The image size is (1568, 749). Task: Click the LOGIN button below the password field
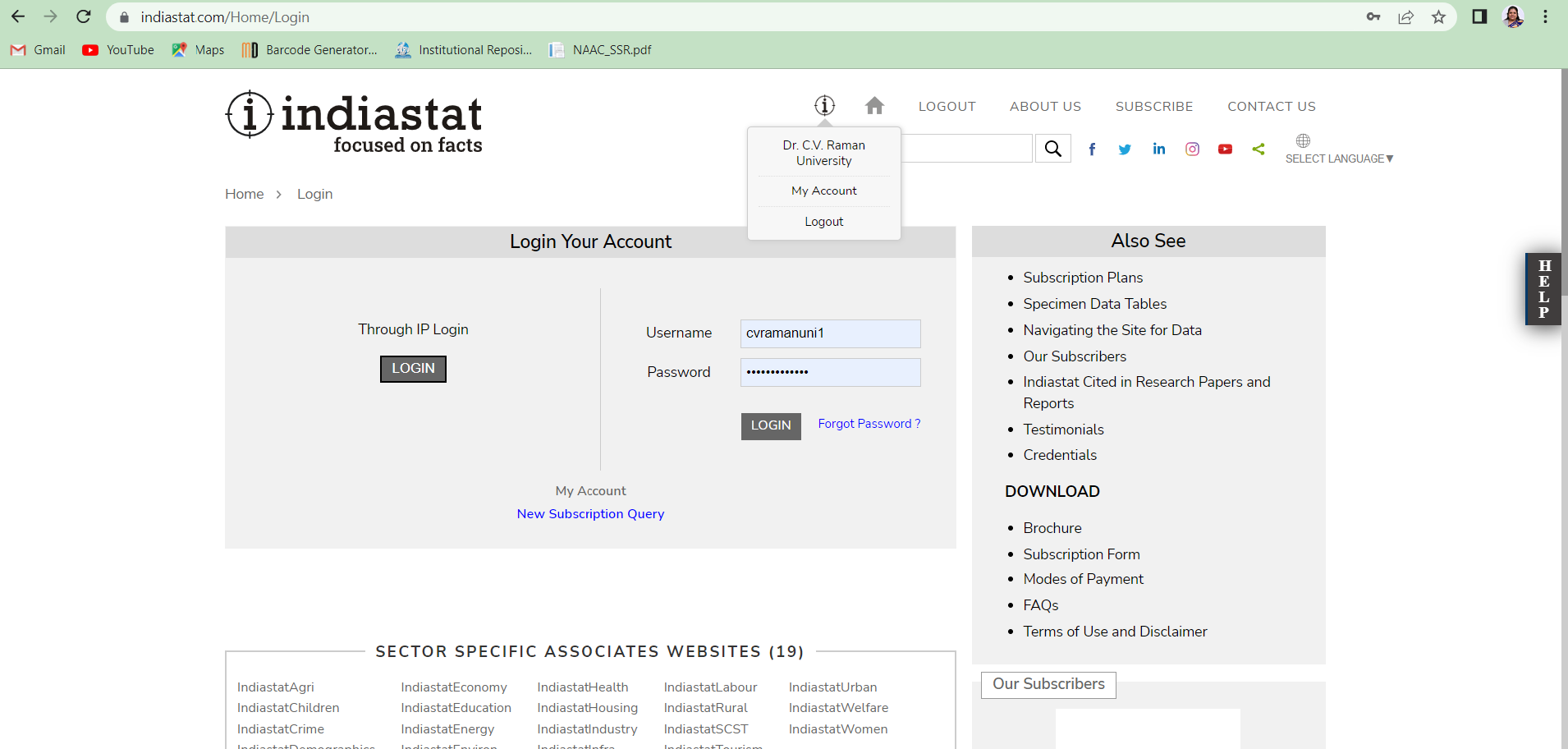click(x=771, y=425)
